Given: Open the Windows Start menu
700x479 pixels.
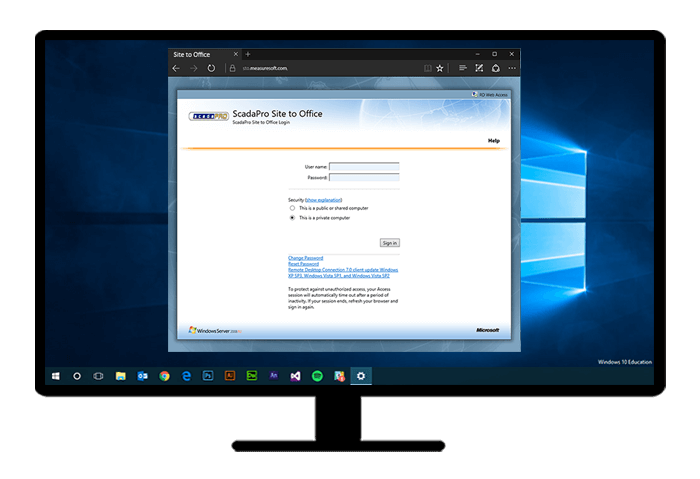Looking at the screenshot, I should click(55, 376).
